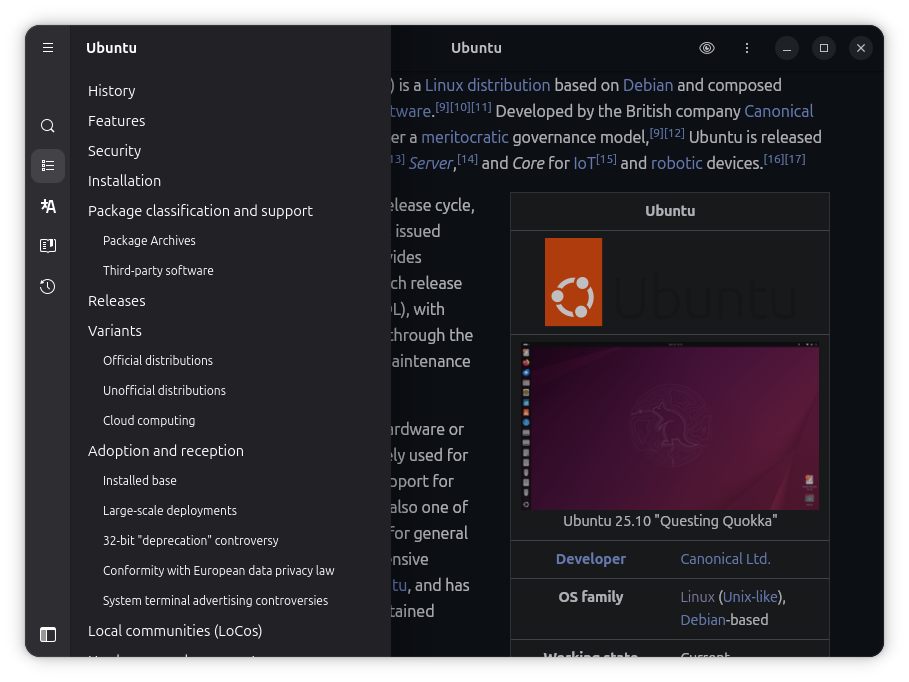Select Installed base subsection
909x682 pixels.
pyautogui.click(x=140, y=480)
